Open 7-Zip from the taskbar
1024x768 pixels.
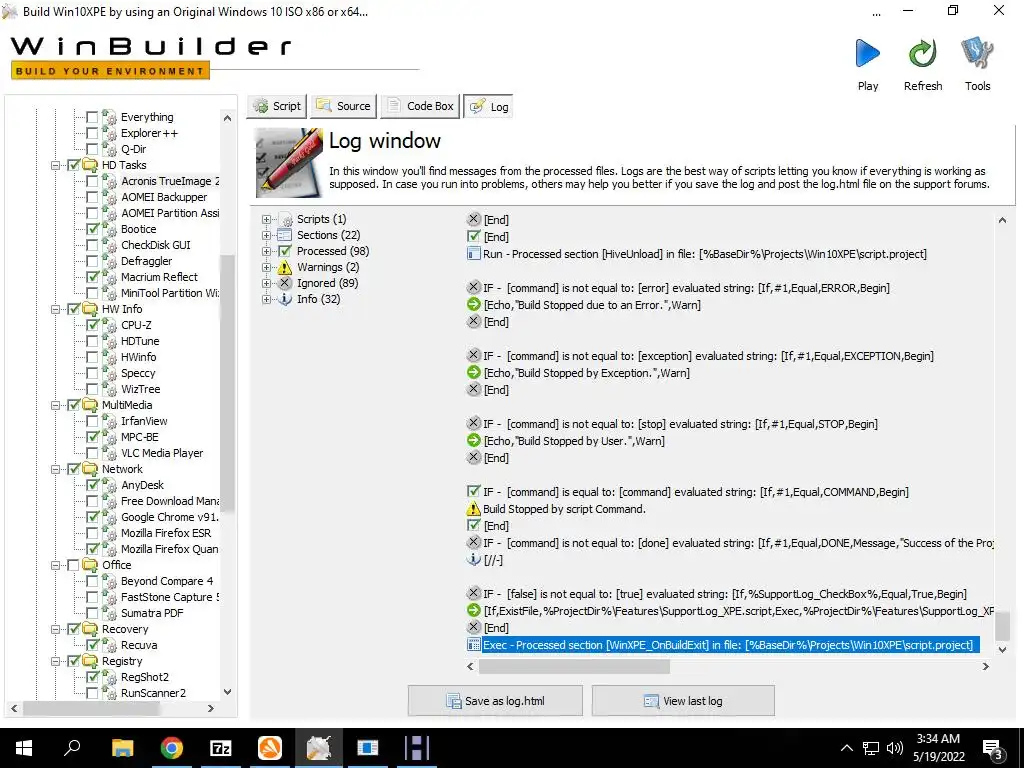pyautogui.click(x=221, y=748)
